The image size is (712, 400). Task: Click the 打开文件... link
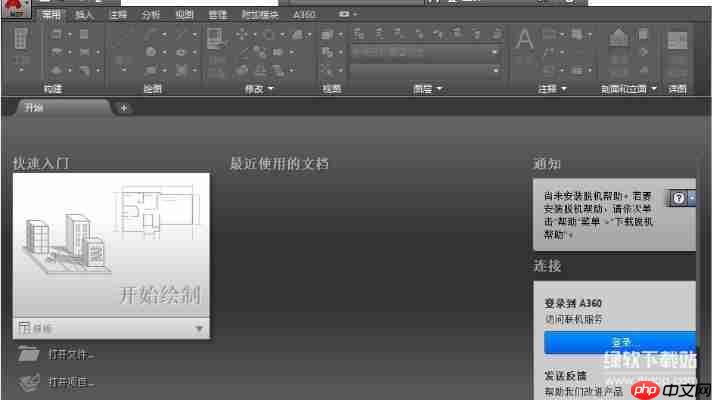(71, 355)
